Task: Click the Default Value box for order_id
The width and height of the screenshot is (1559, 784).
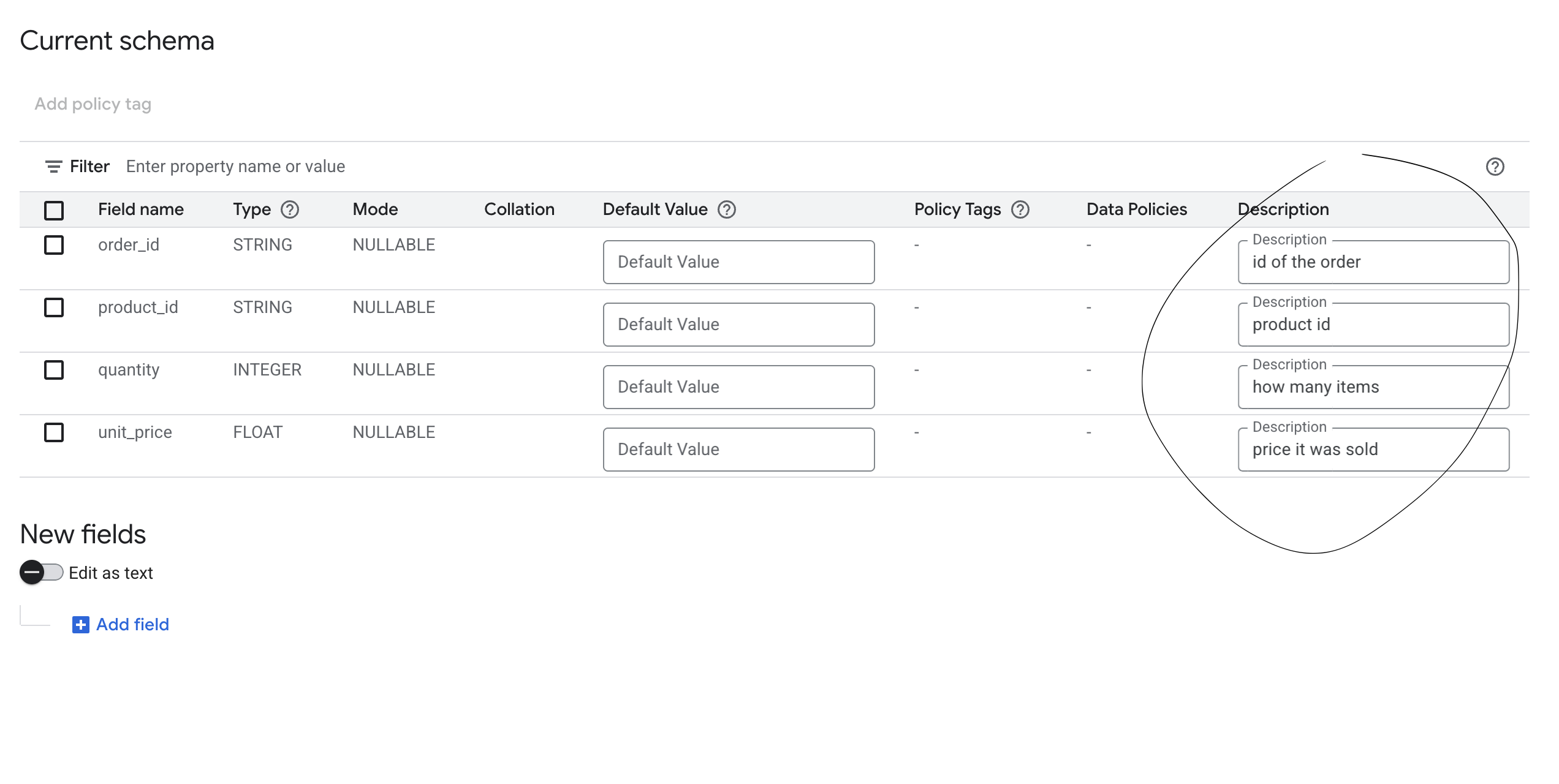Action: point(738,262)
